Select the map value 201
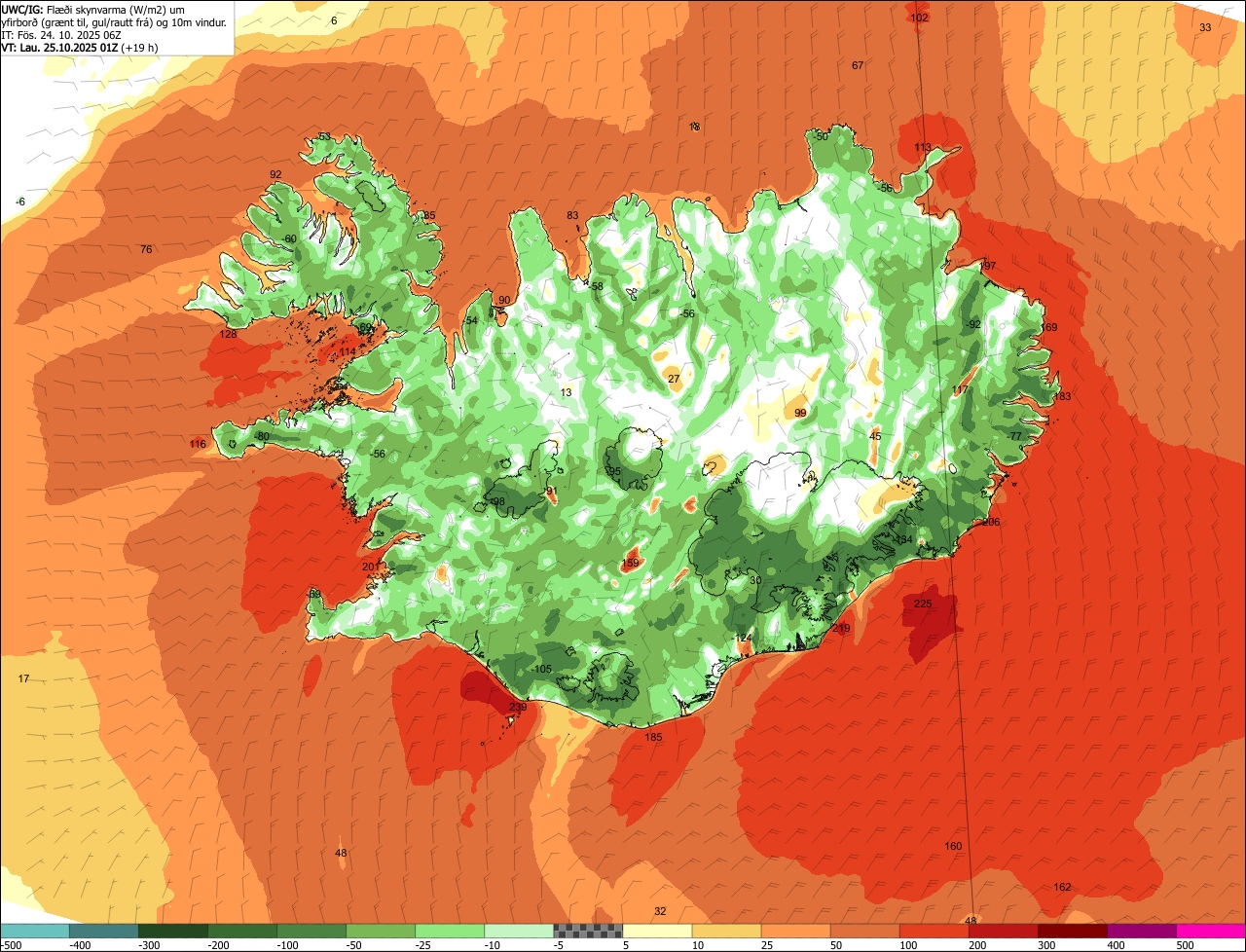Image resolution: width=1246 pixels, height=952 pixels. (x=370, y=567)
